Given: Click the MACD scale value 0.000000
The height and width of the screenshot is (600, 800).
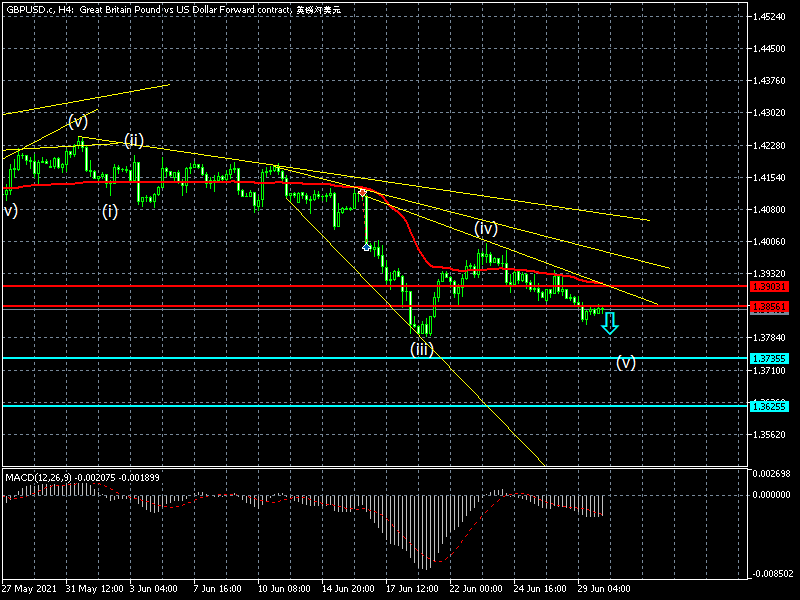Looking at the screenshot, I should [x=771, y=495].
